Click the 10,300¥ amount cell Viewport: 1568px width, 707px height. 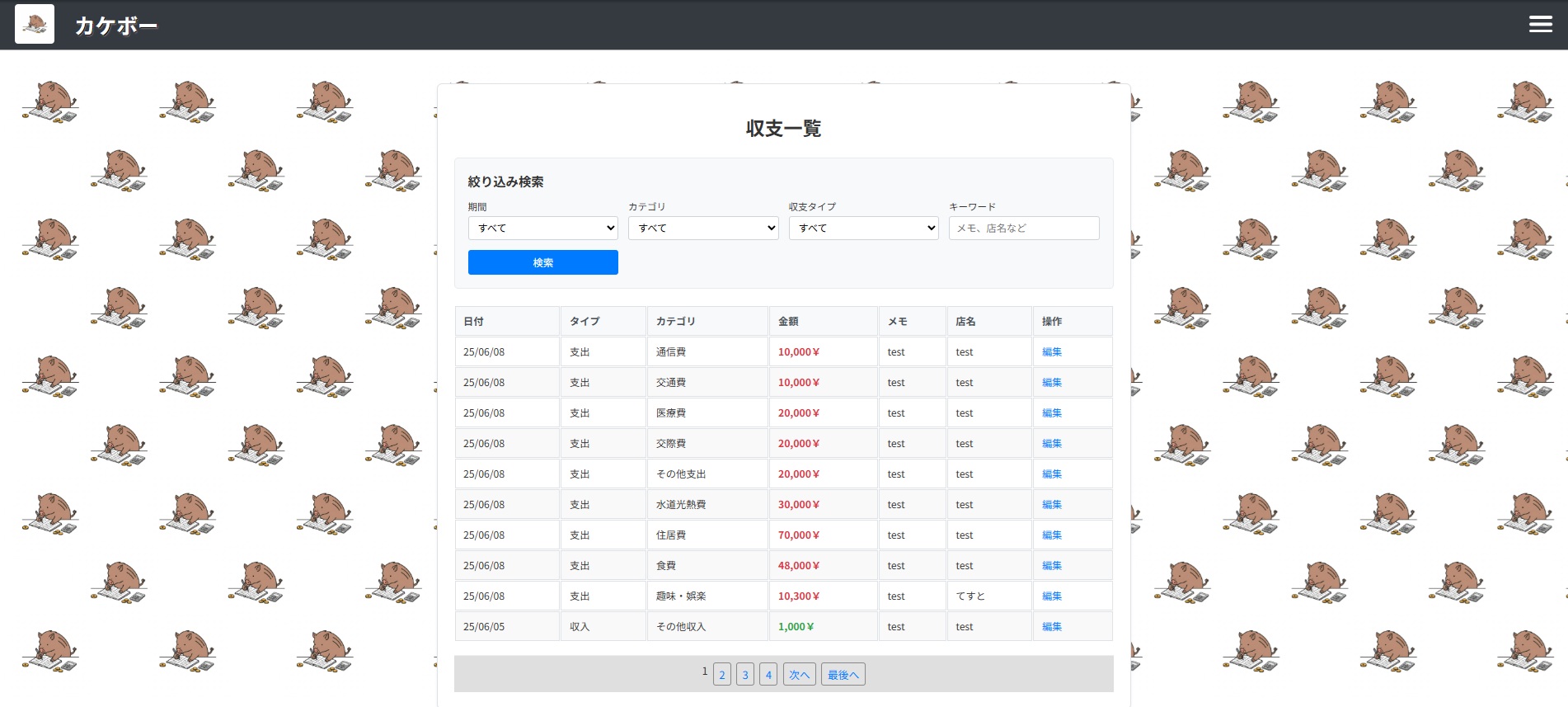823,596
